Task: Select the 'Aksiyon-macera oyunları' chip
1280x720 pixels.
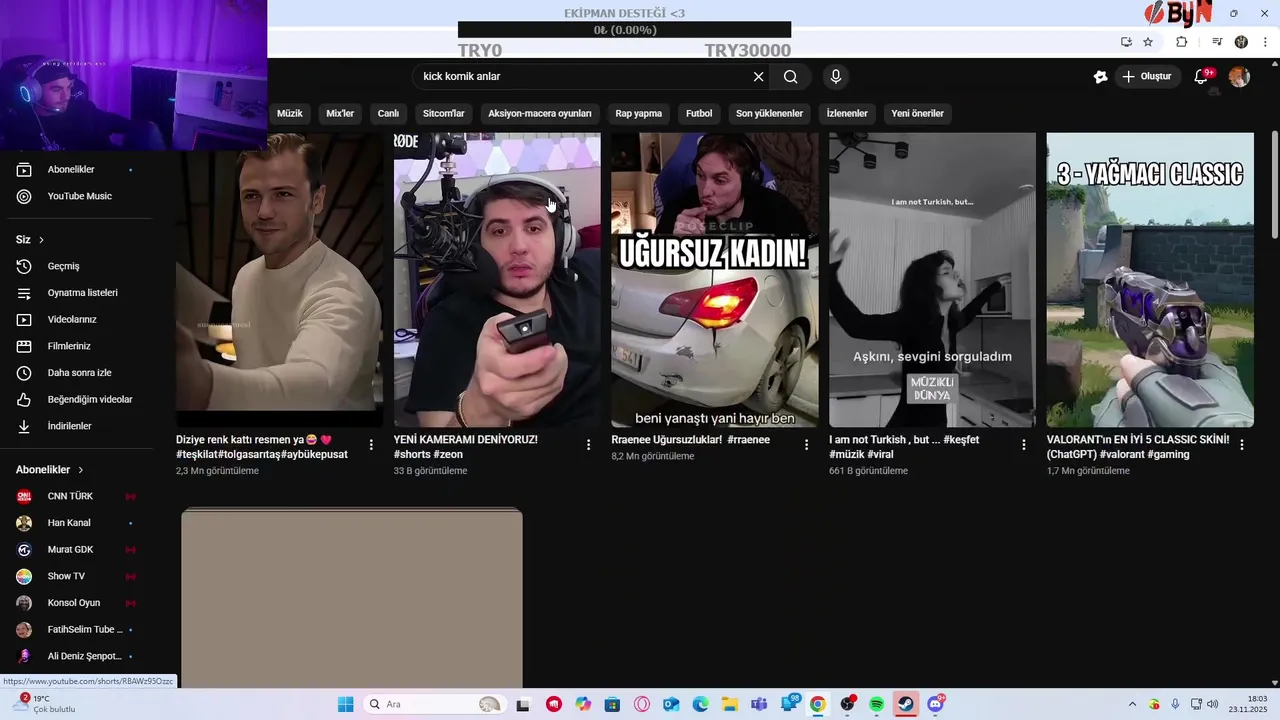Action: pos(540,113)
